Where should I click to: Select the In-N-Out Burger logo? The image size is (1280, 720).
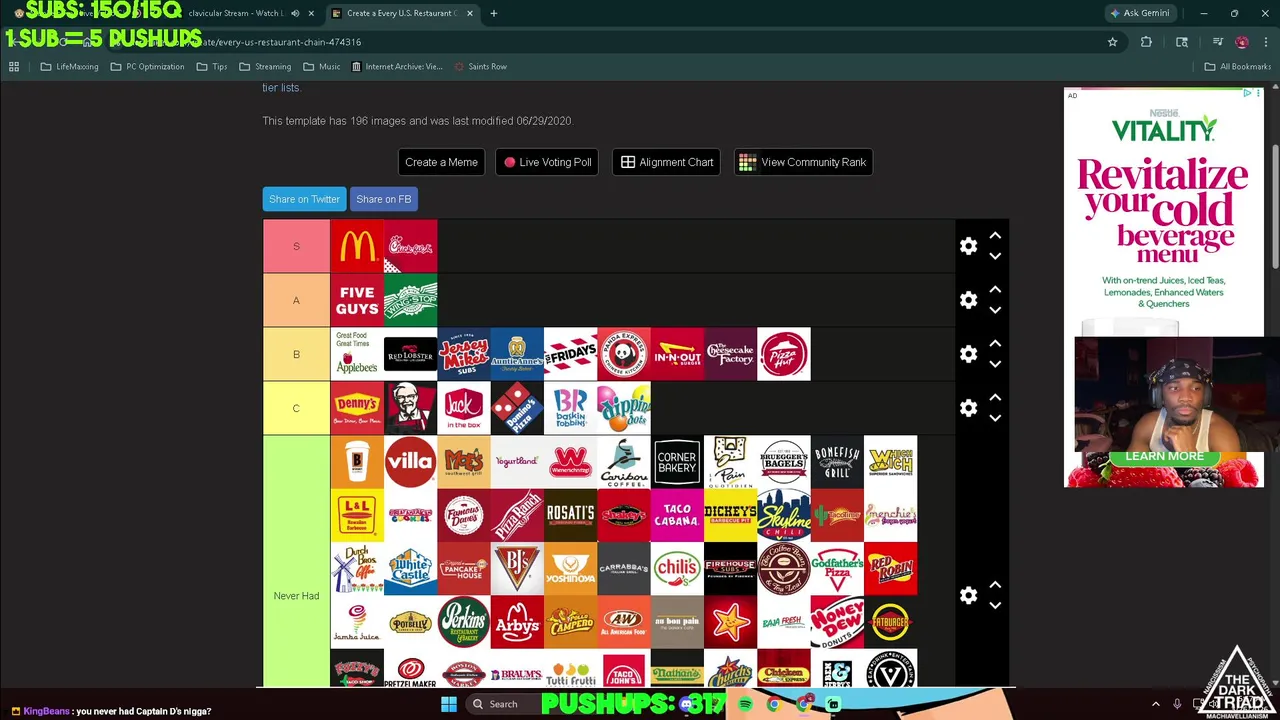pos(677,354)
